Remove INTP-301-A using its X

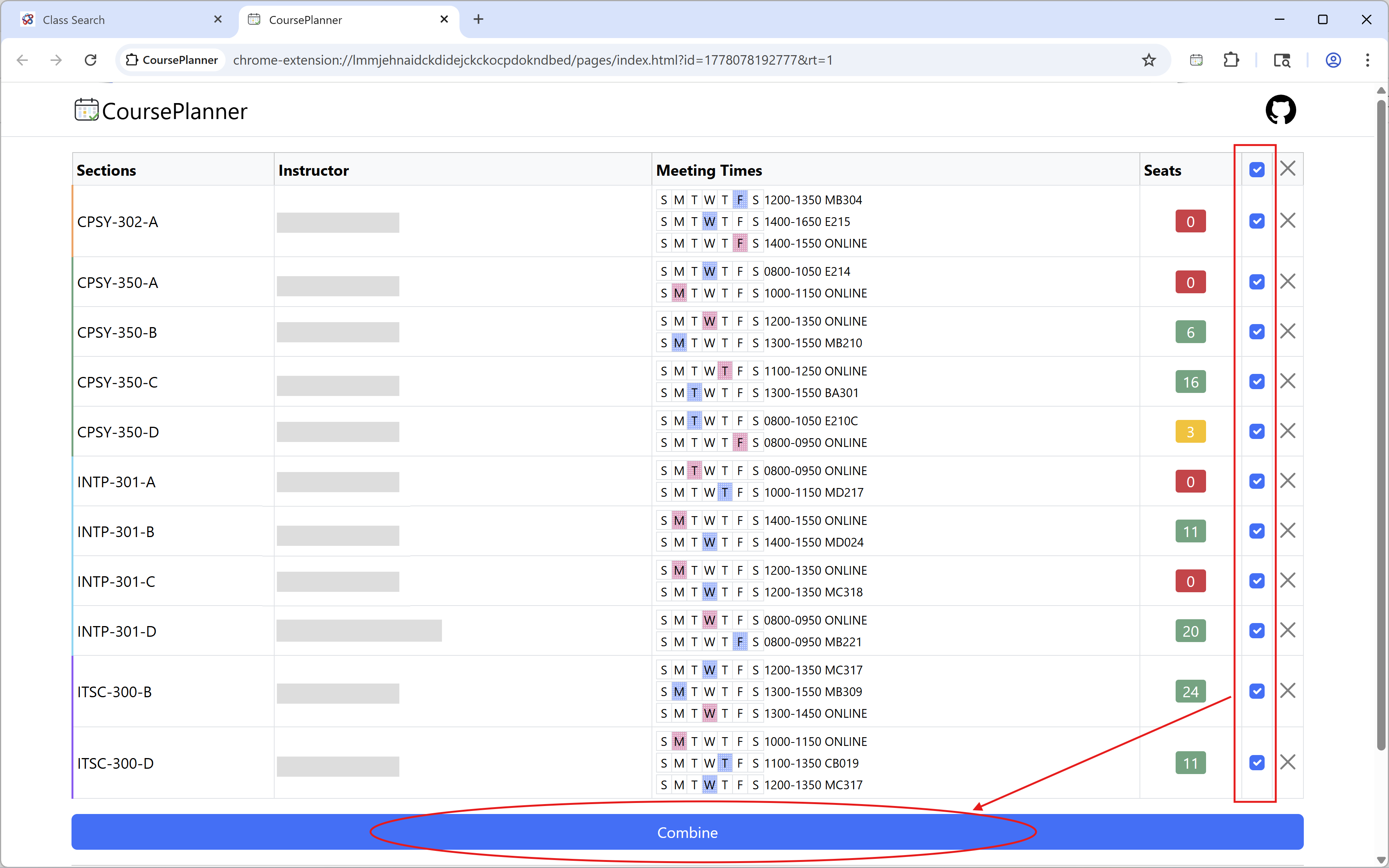pos(1287,481)
